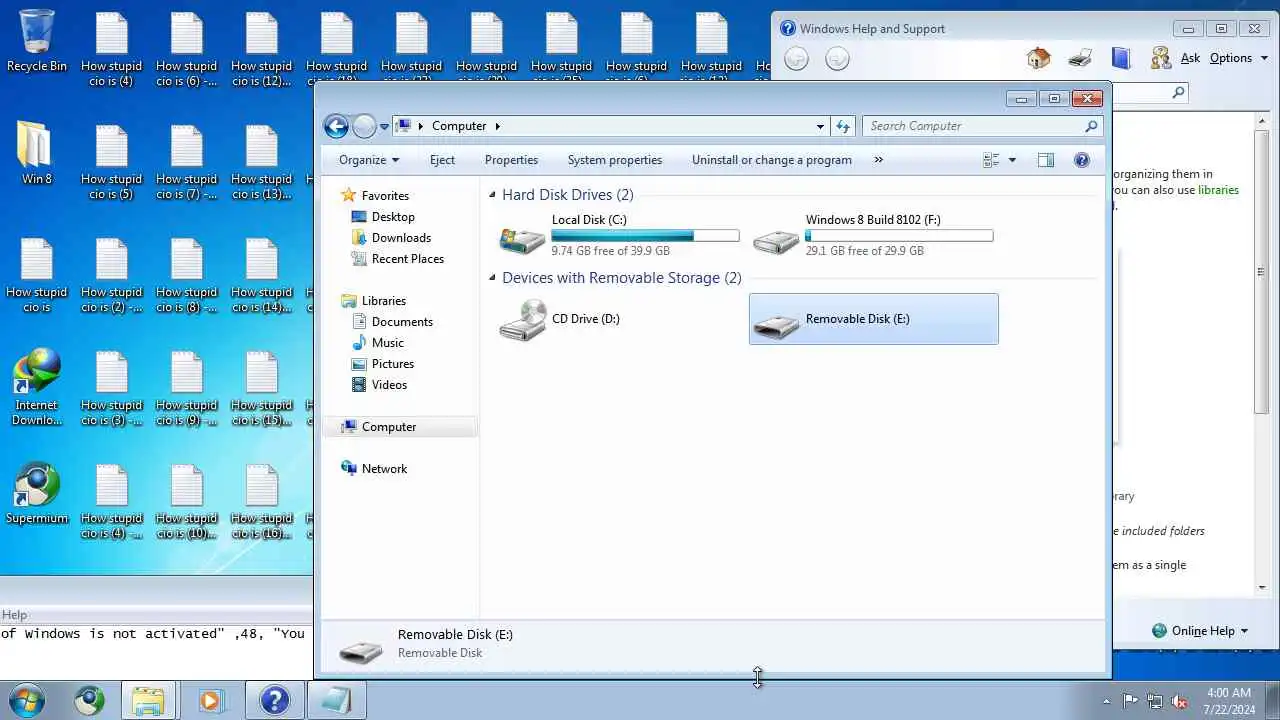Select Network in the navigation pane
Viewport: 1280px width, 720px height.
tap(384, 469)
